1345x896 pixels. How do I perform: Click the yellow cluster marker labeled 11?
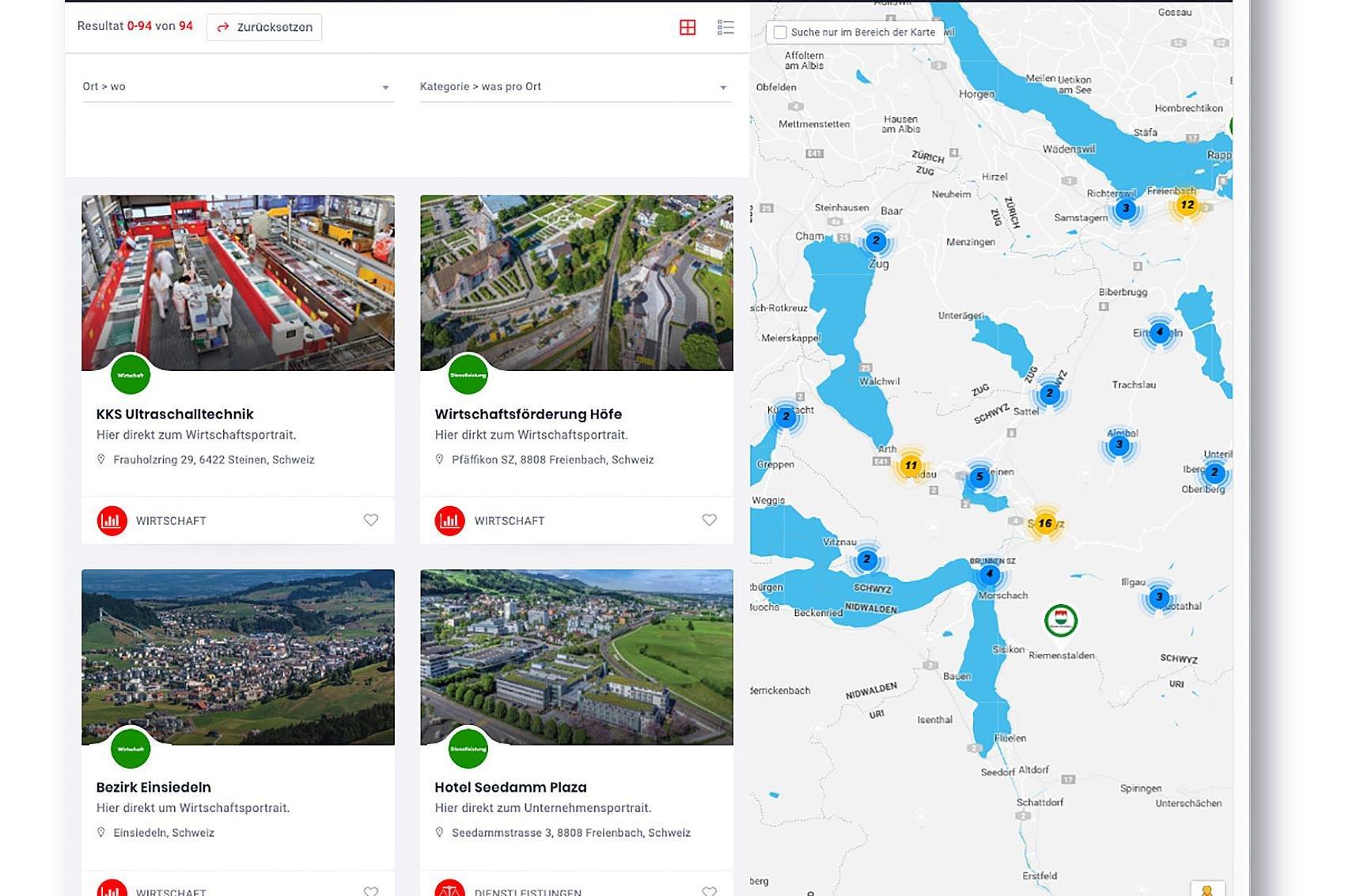[911, 466]
